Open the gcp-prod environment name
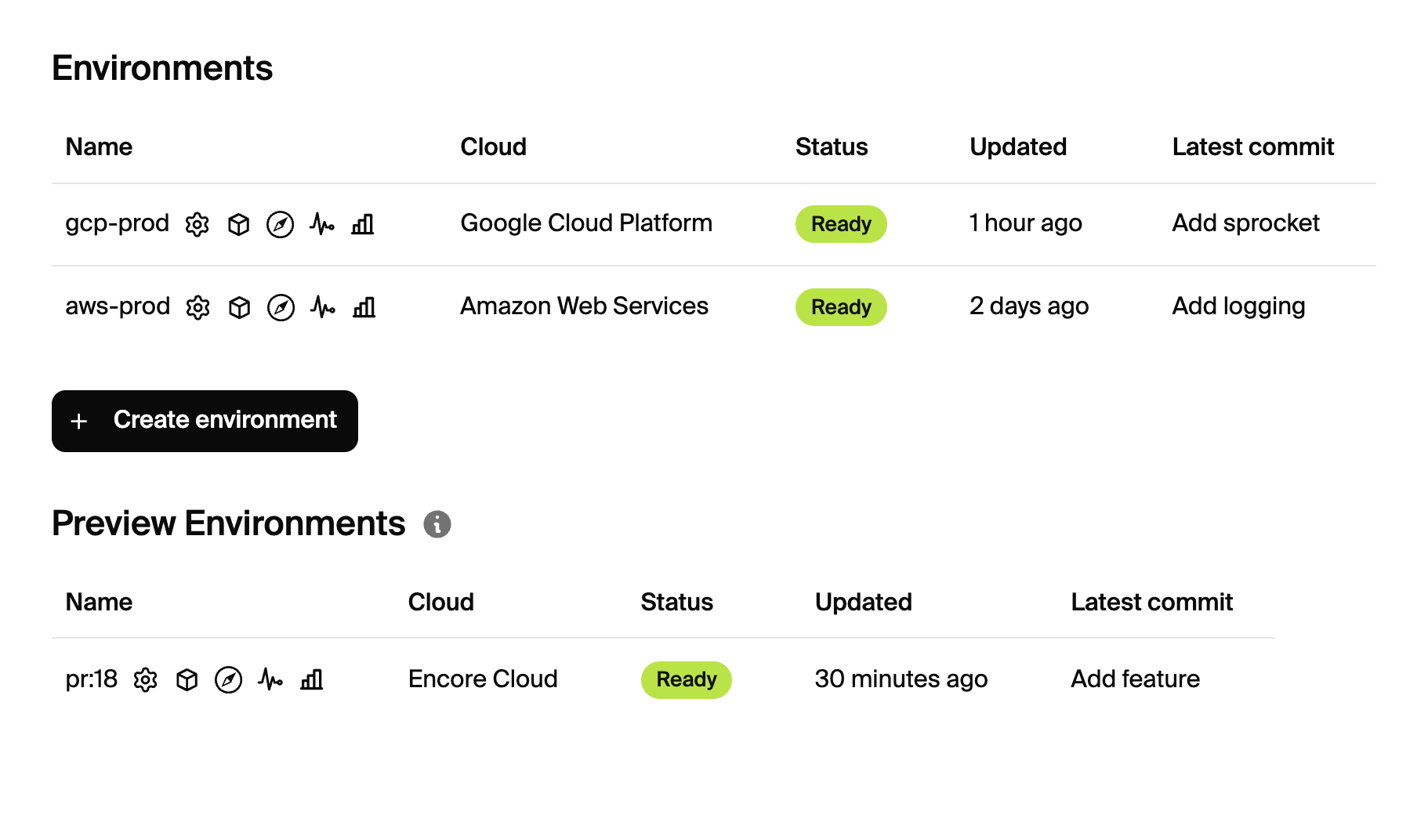This screenshot has width=1428, height=840. (x=117, y=223)
